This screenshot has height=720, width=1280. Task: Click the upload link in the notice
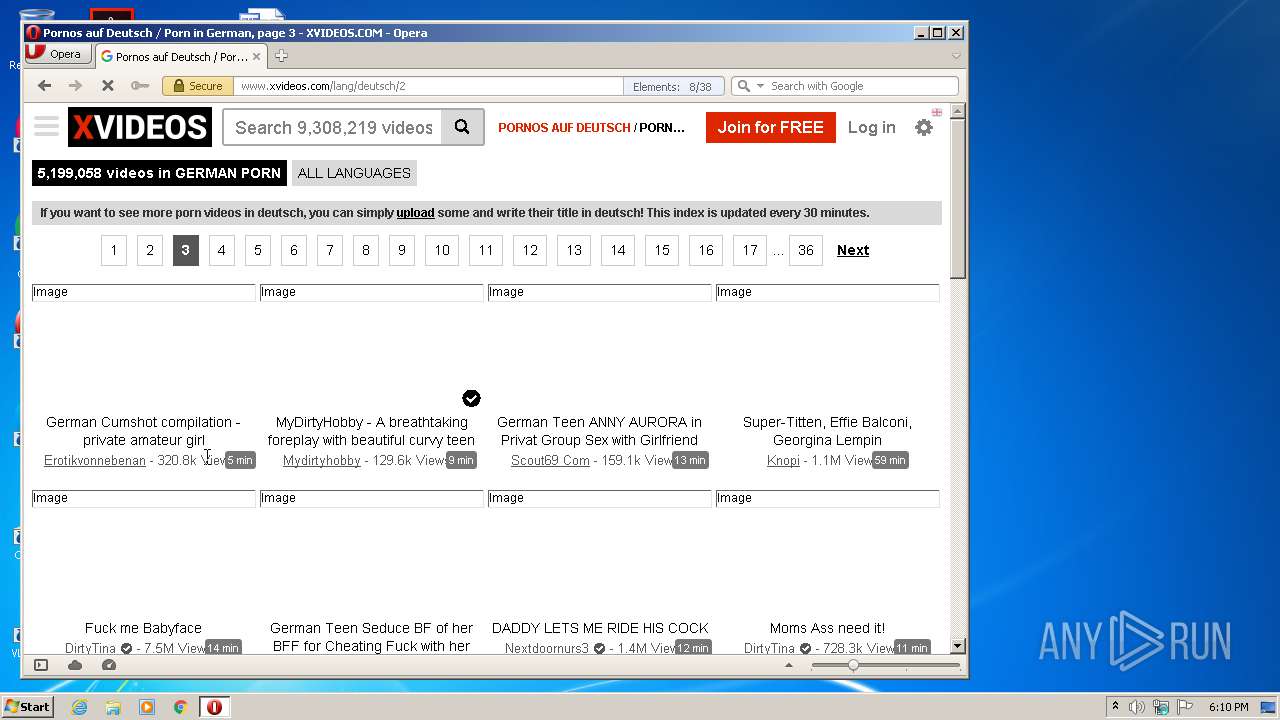[x=415, y=212]
